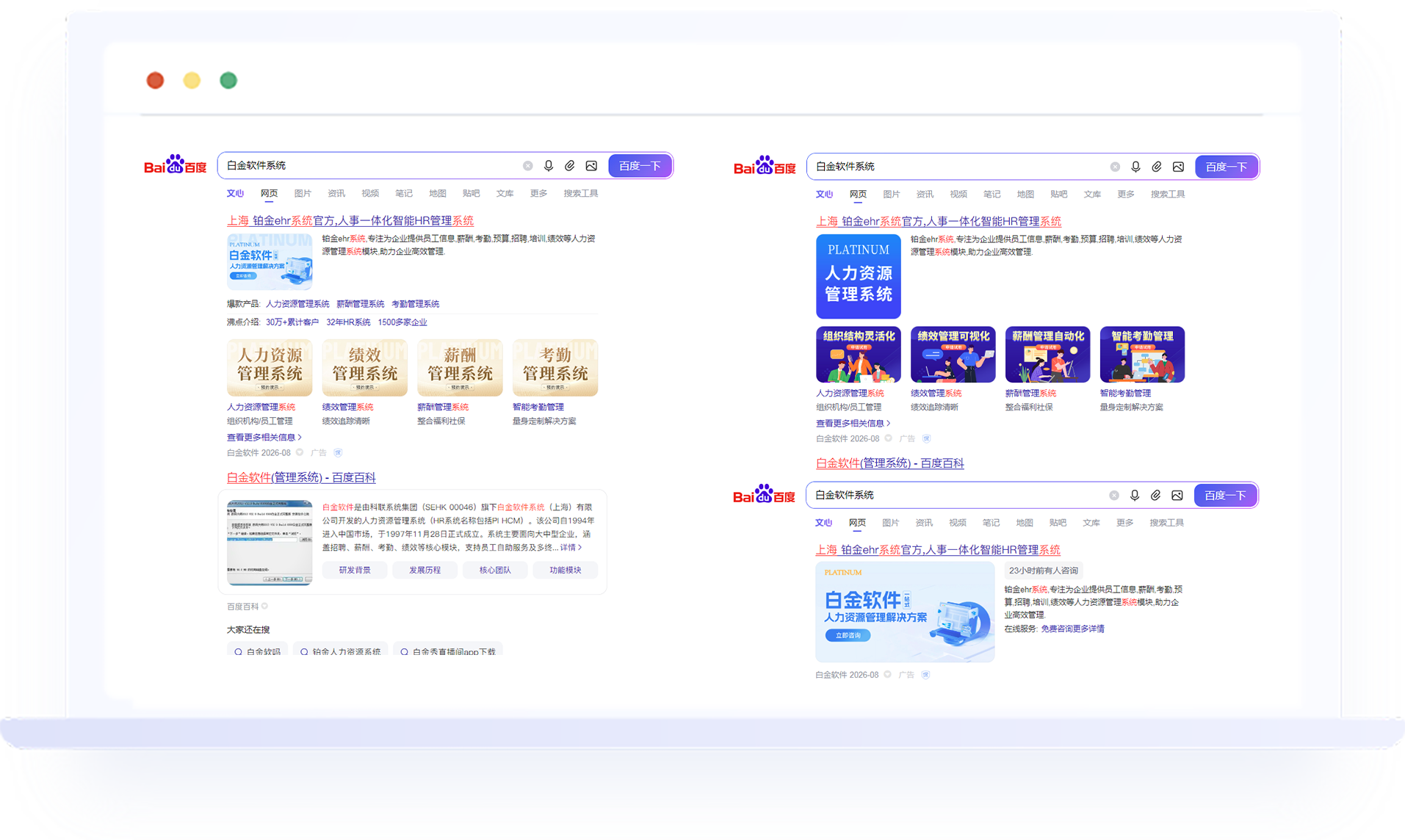This screenshot has height=840, width=1405.
Task: Click 详情 arrow in the Baidu Baike snippet
Action: (x=571, y=548)
